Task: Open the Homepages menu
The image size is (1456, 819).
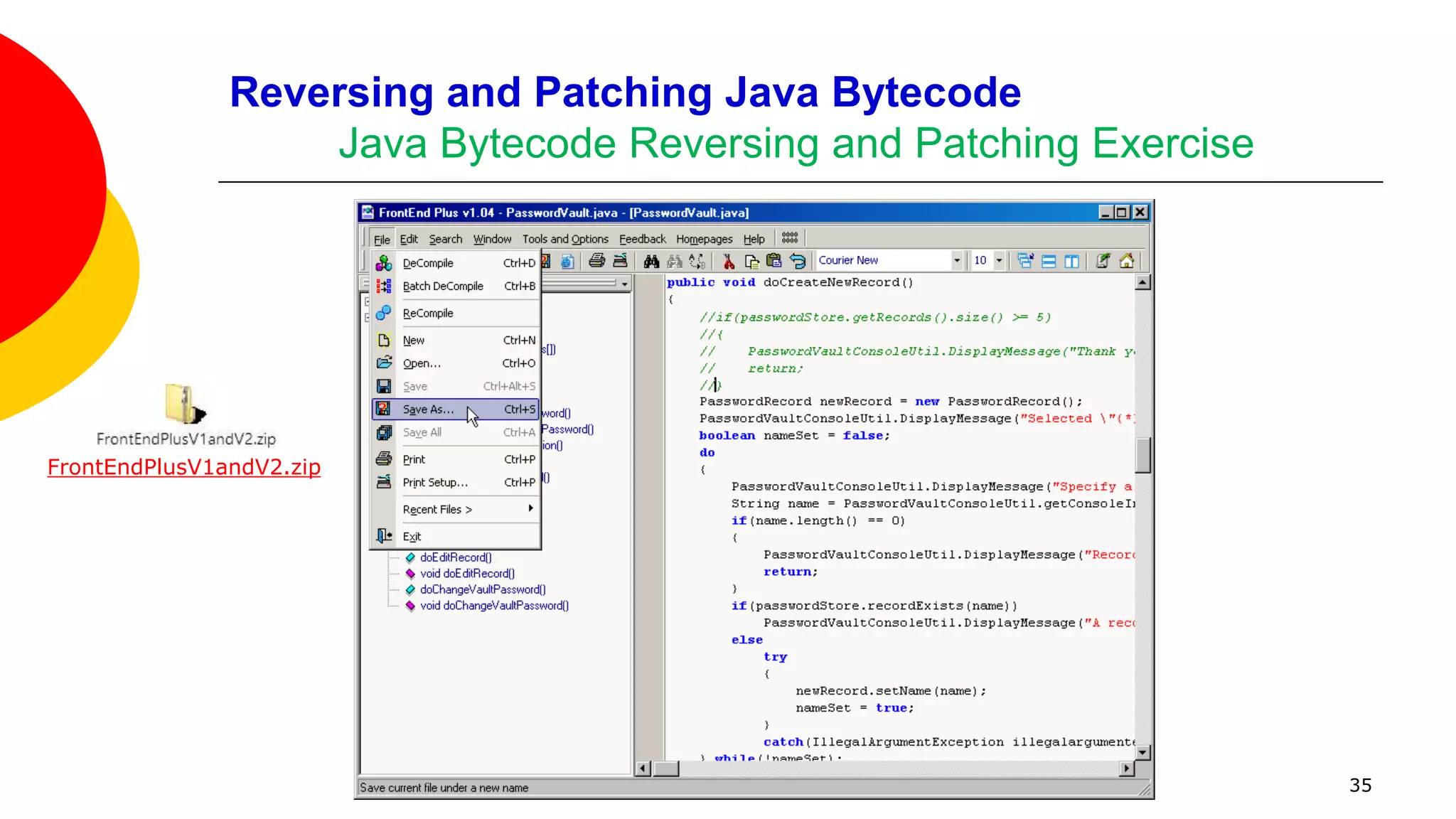Action: tap(704, 239)
